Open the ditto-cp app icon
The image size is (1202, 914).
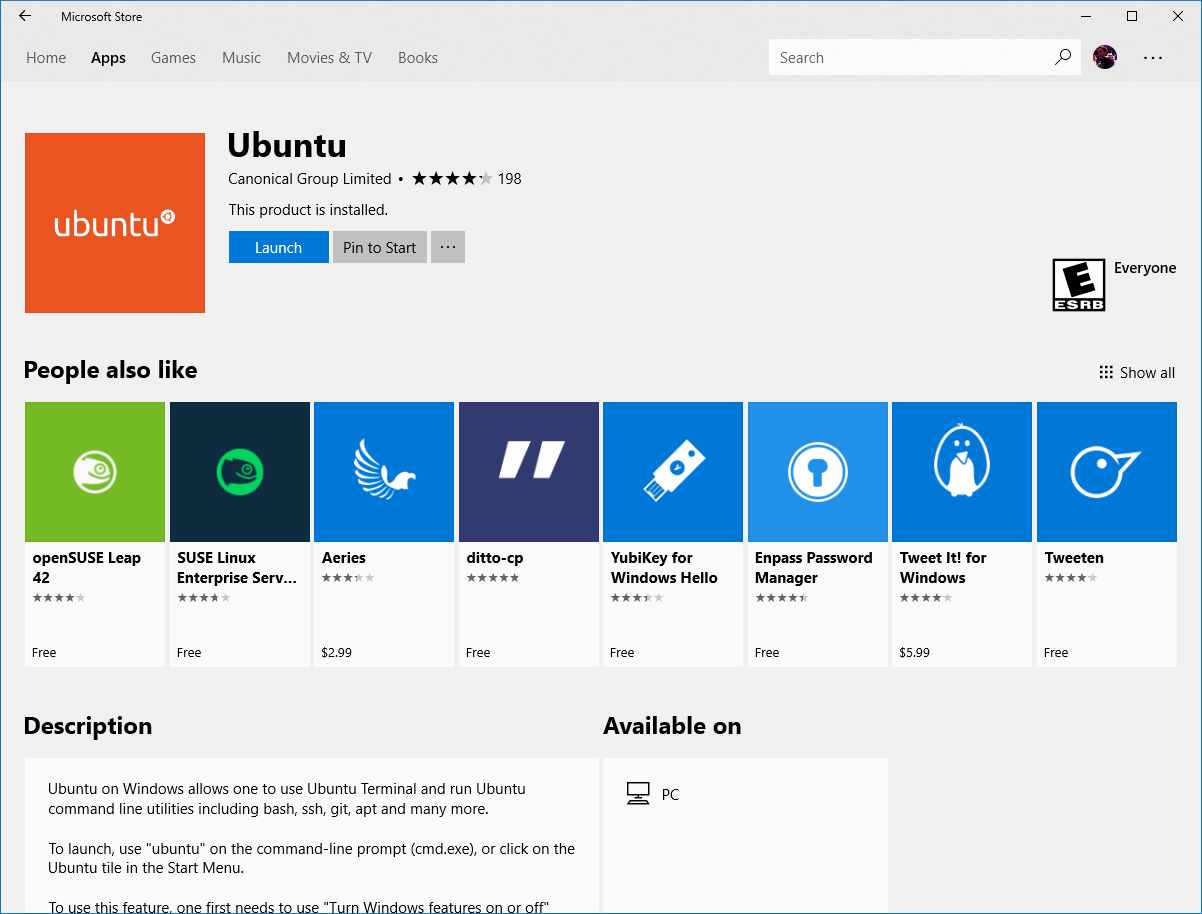pos(529,472)
